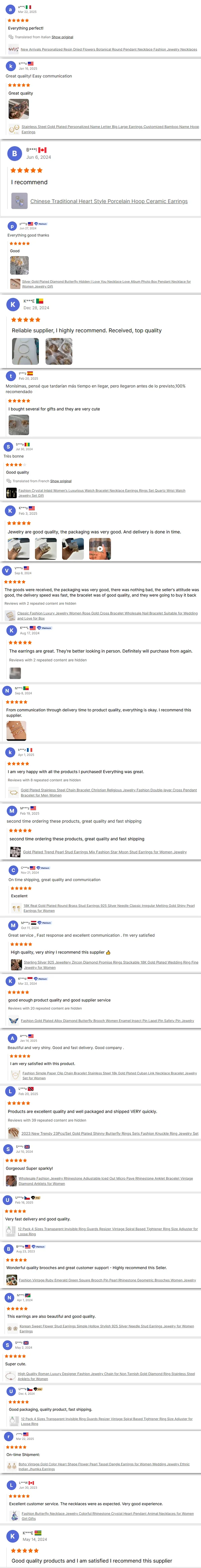This screenshot has width=201, height=1568.
Task: Expand the 20 repeated hidden reviews notice
Action: (45, 1008)
